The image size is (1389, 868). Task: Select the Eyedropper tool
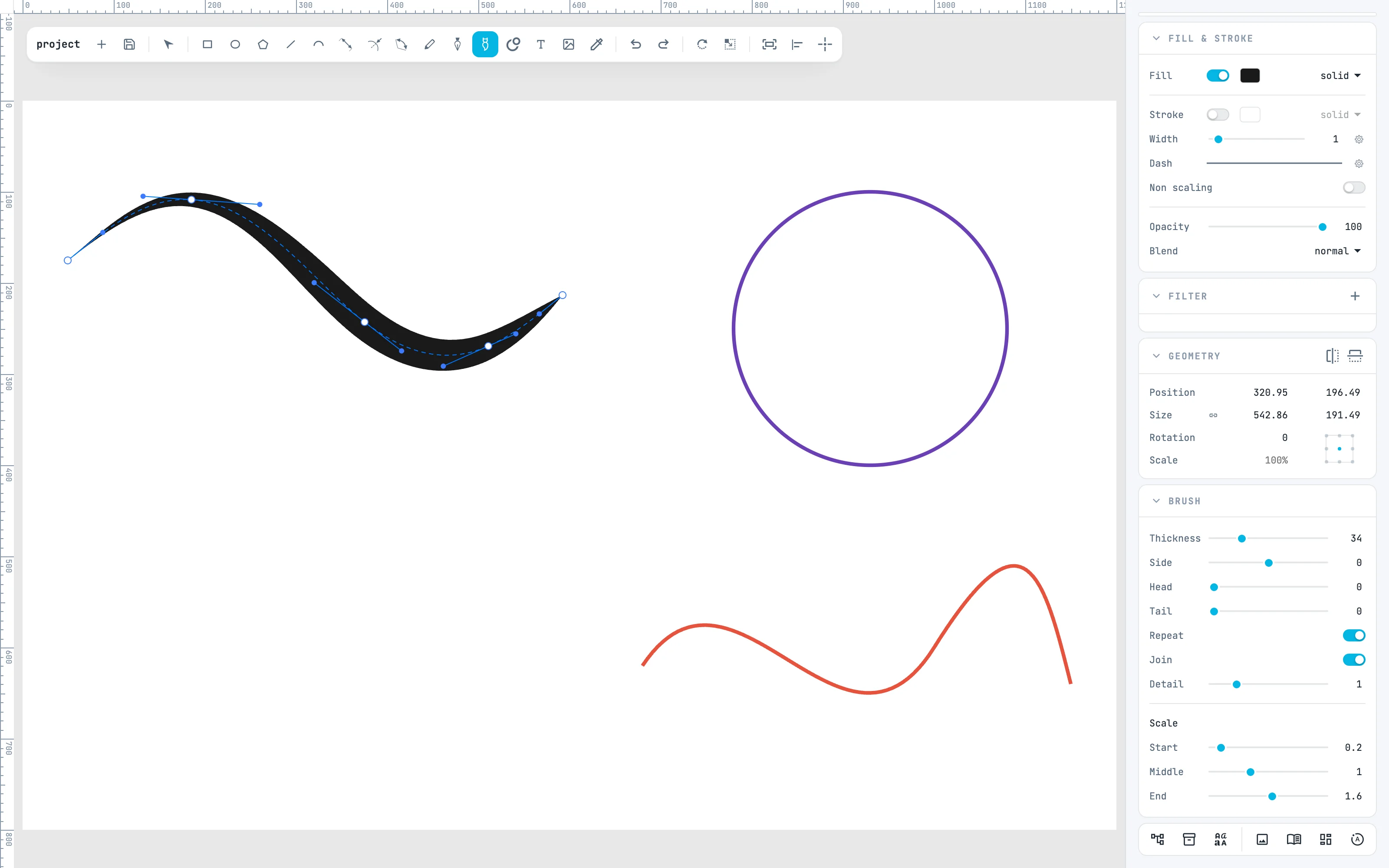click(x=596, y=44)
